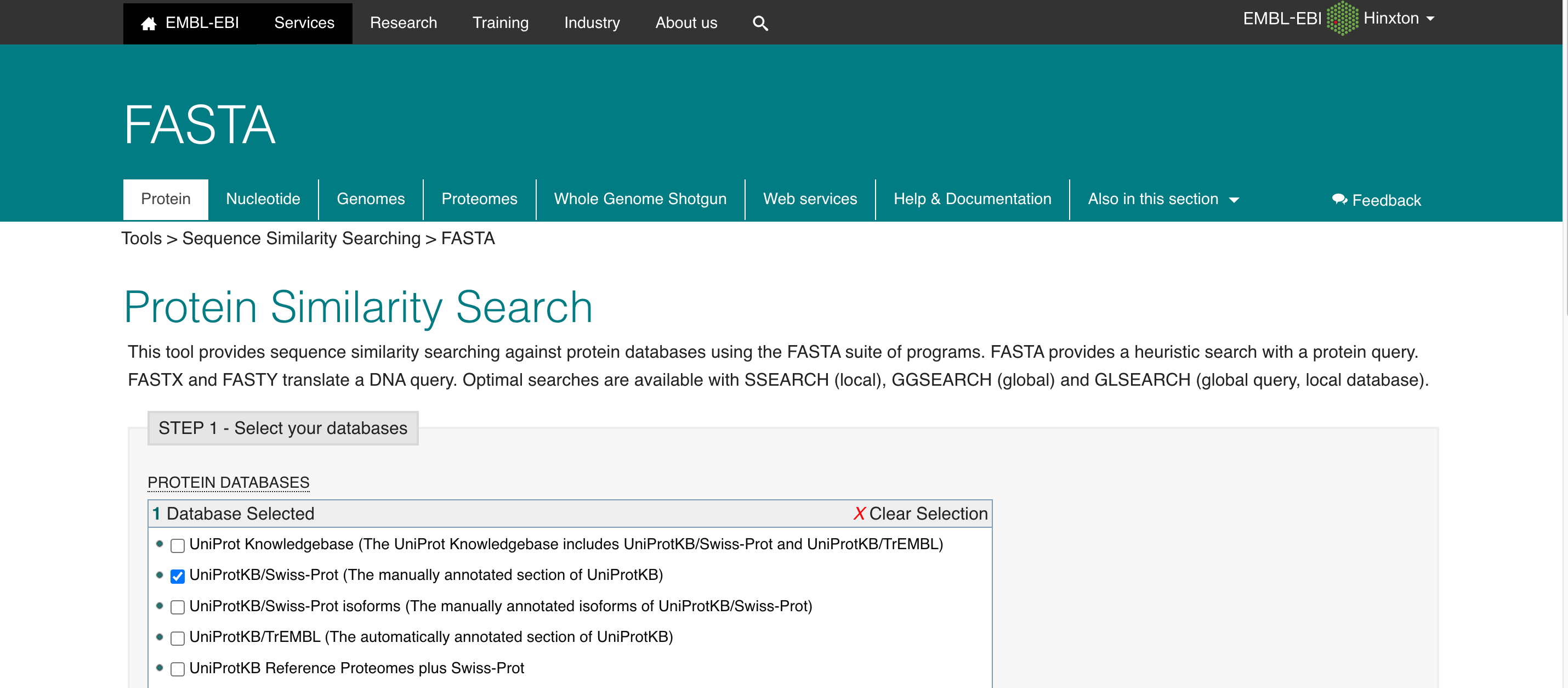Click the red X clear selection icon
1568x688 pixels.
tap(859, 514)
